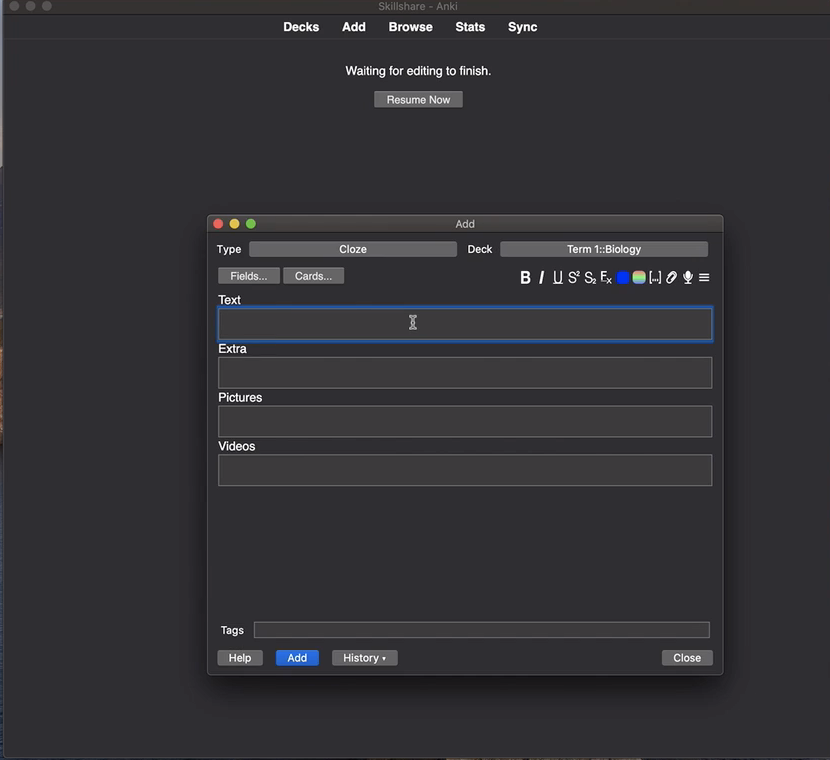Apply bold formatting in the Add dialog
The width and height of the screenshot is (830, 760).
click(525, 277)
